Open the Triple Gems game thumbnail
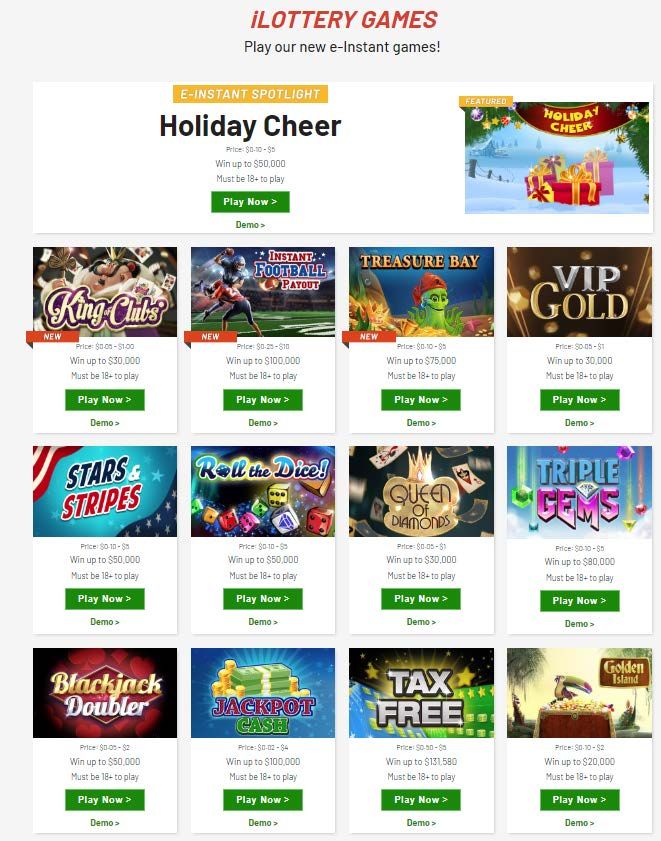The width and height of the screenshot is (661, 841). click(x=579, y=492)
